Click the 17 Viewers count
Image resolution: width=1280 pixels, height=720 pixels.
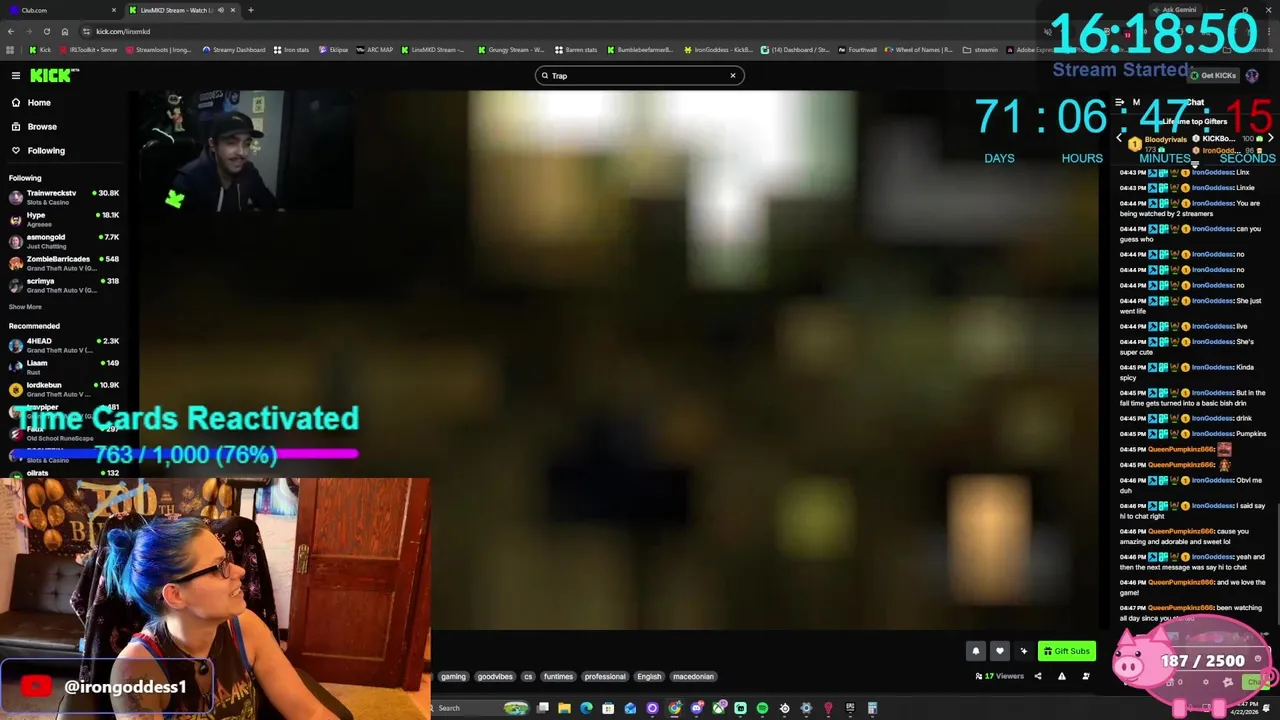click(1000, 676)
